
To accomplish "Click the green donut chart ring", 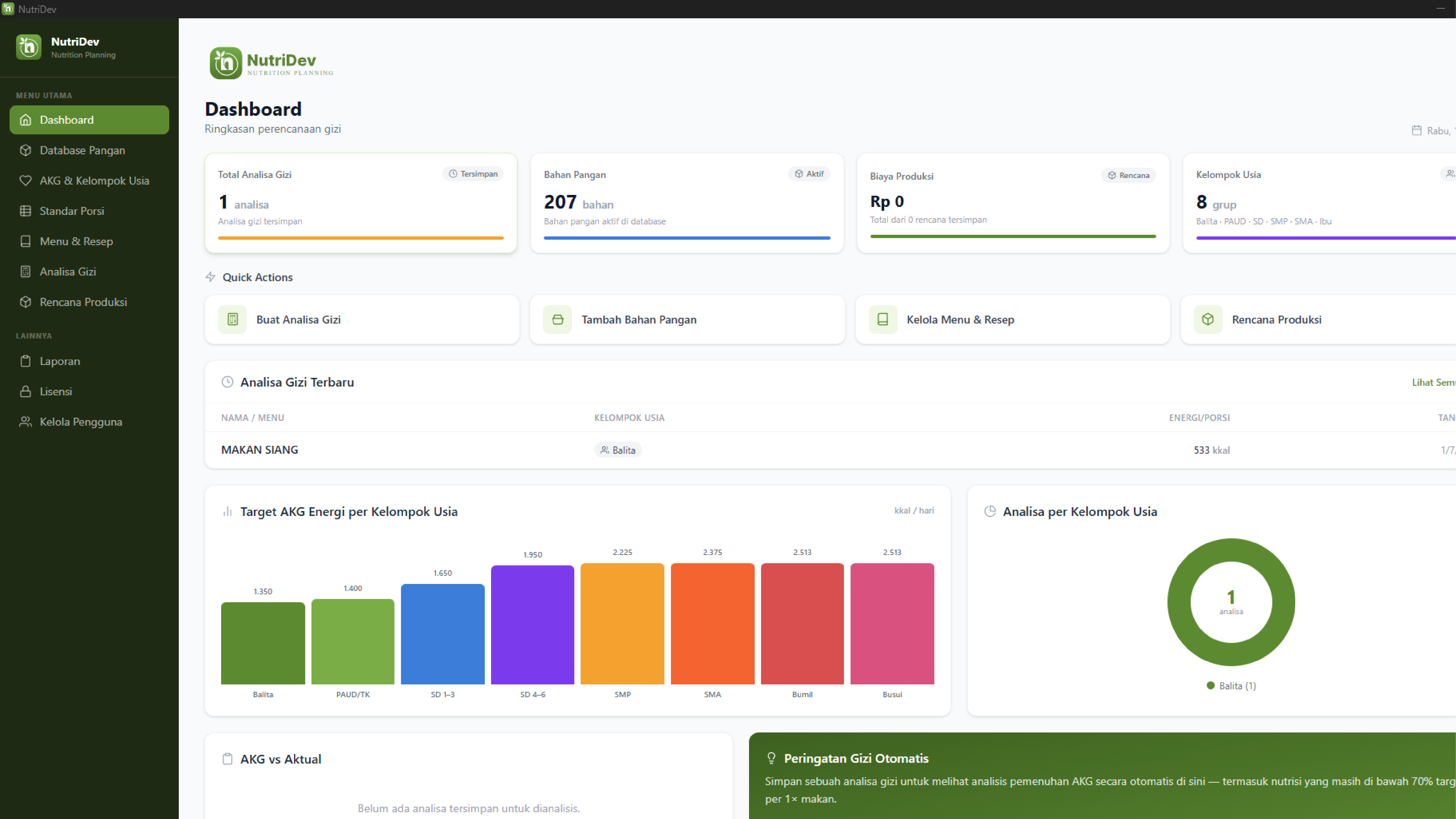I will pyautogui.click(x=1179, y=602).
